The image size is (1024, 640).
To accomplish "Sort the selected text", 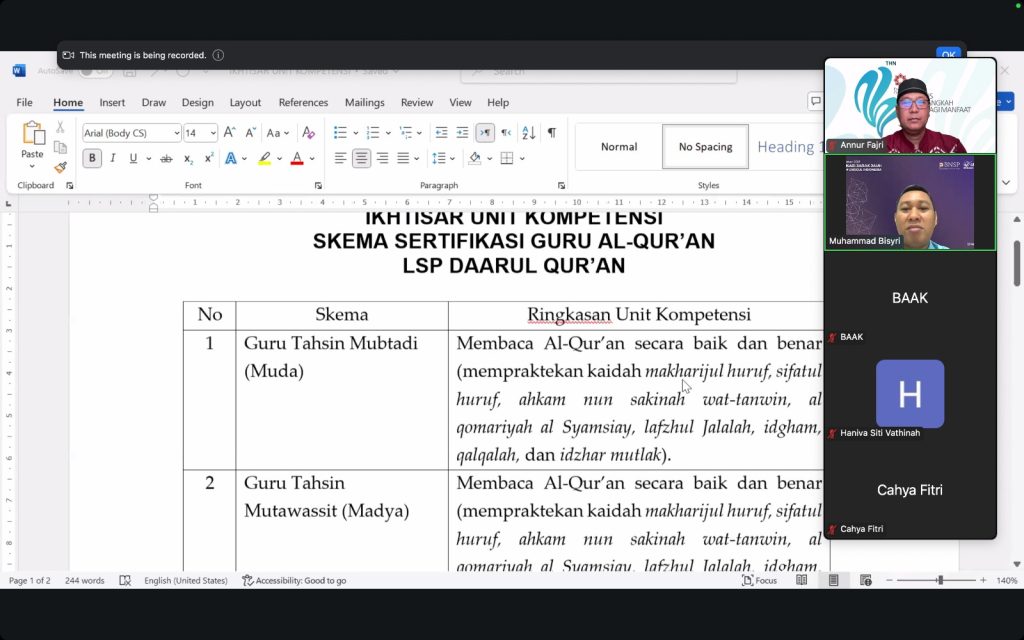I will tap(528, 133).
